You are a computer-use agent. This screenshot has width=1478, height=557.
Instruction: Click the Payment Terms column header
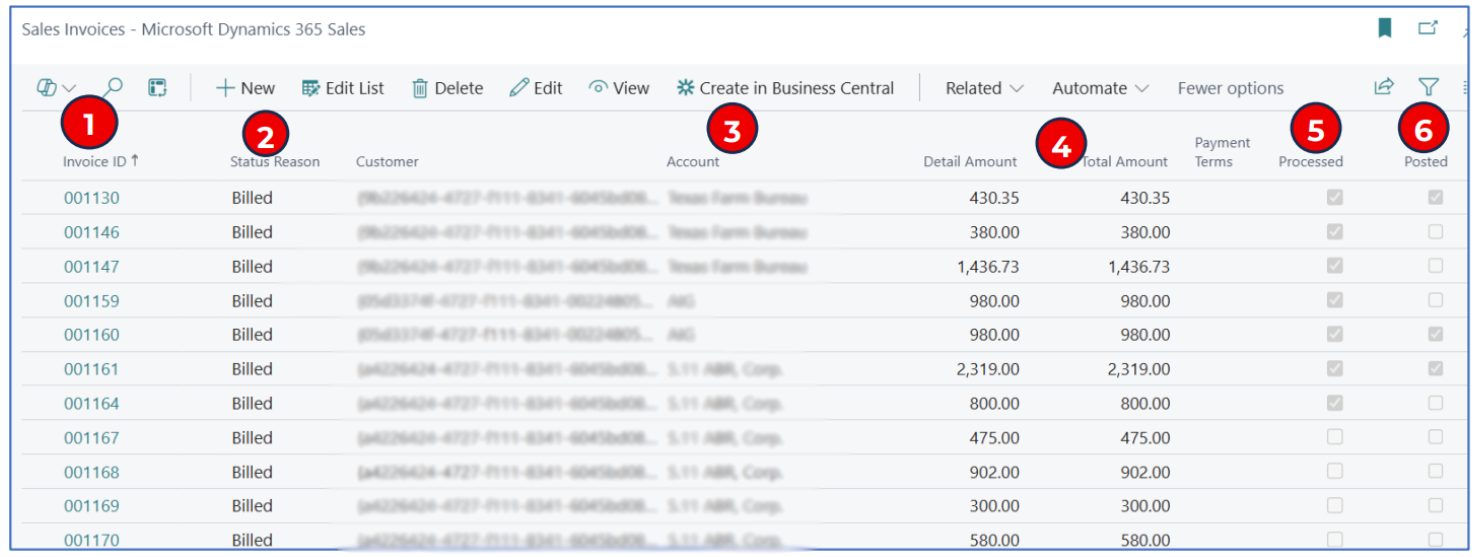(1222, 152)
